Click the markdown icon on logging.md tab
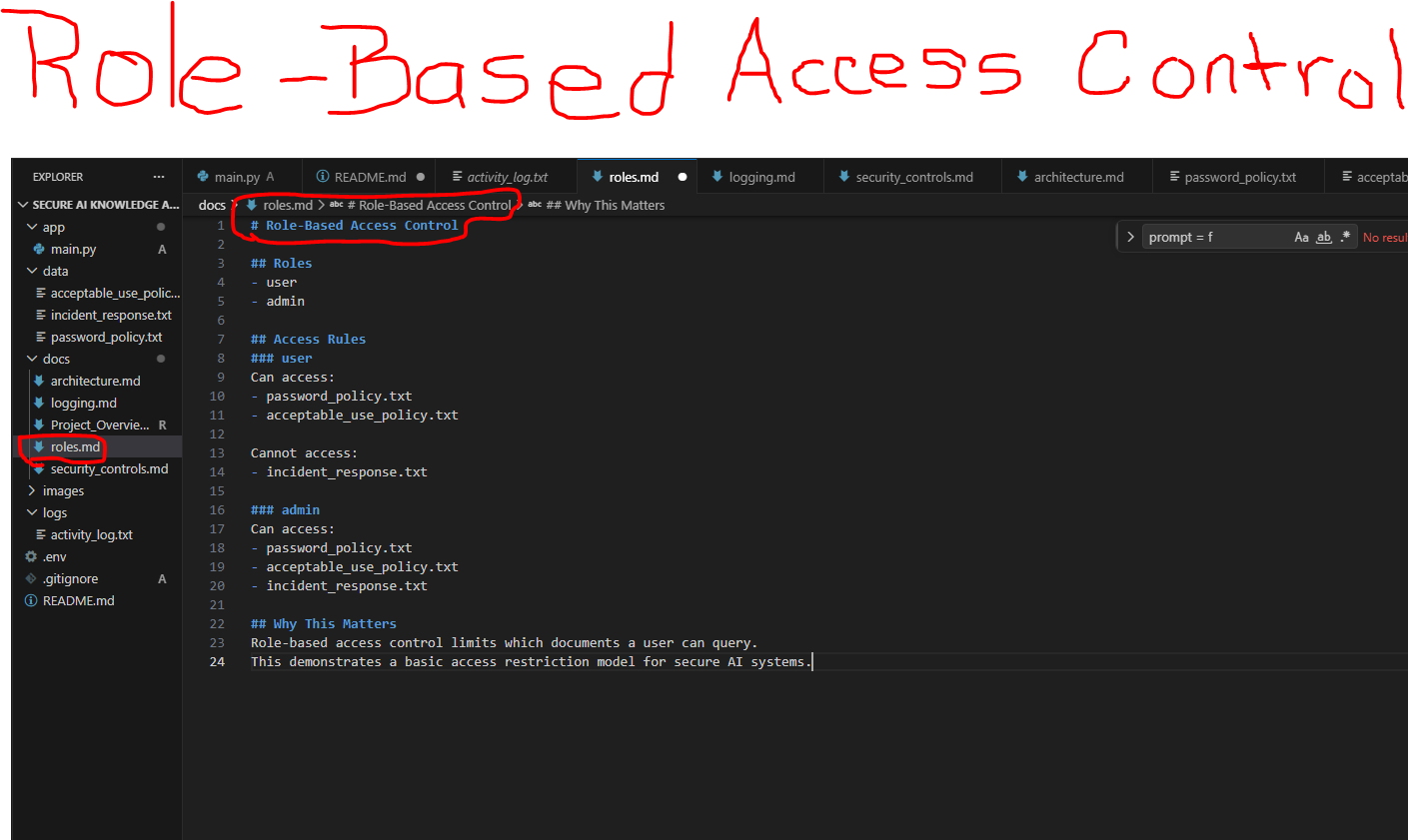Viewport: 1408px width, 840px height. pyautogui.click(x=716, y=177)
